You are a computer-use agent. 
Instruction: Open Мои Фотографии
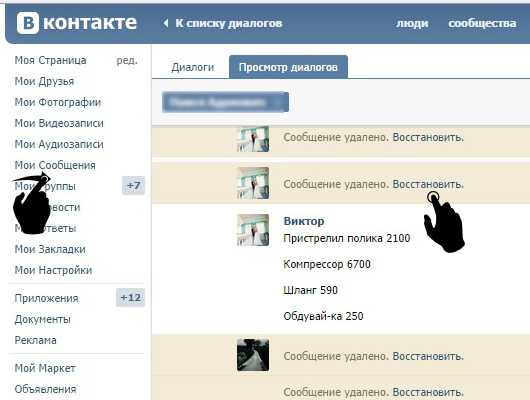(58, 102)
